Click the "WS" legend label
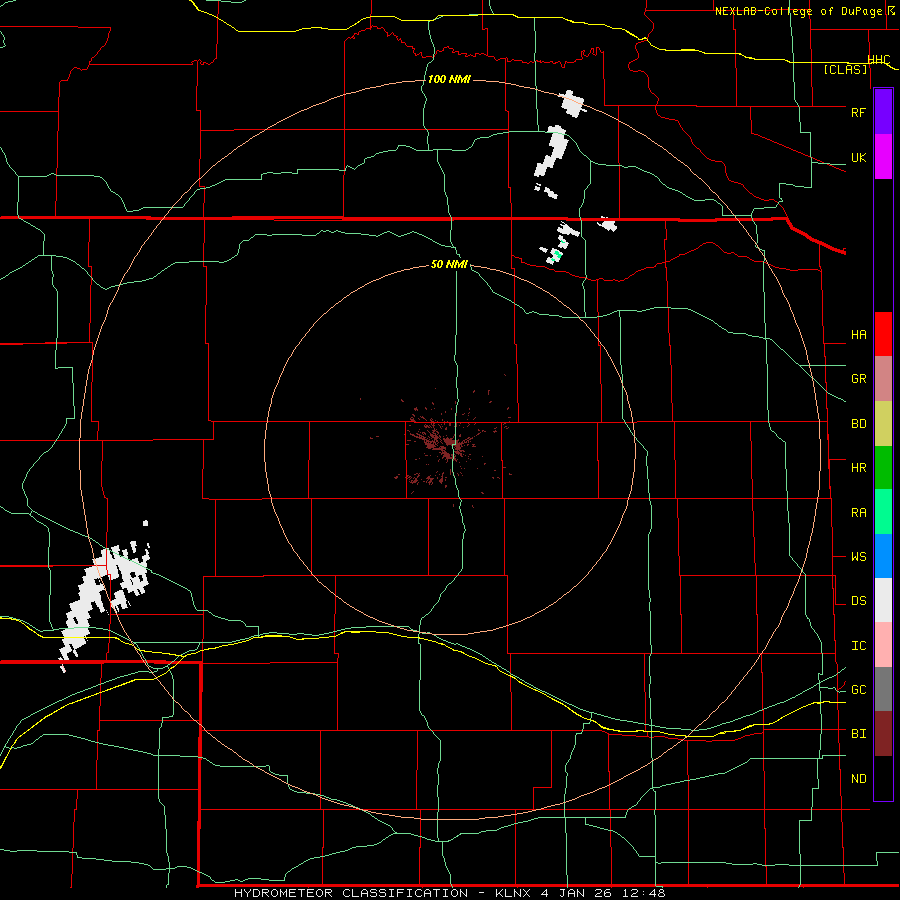This screenshot has height=900, width=900. pos(859,557)
